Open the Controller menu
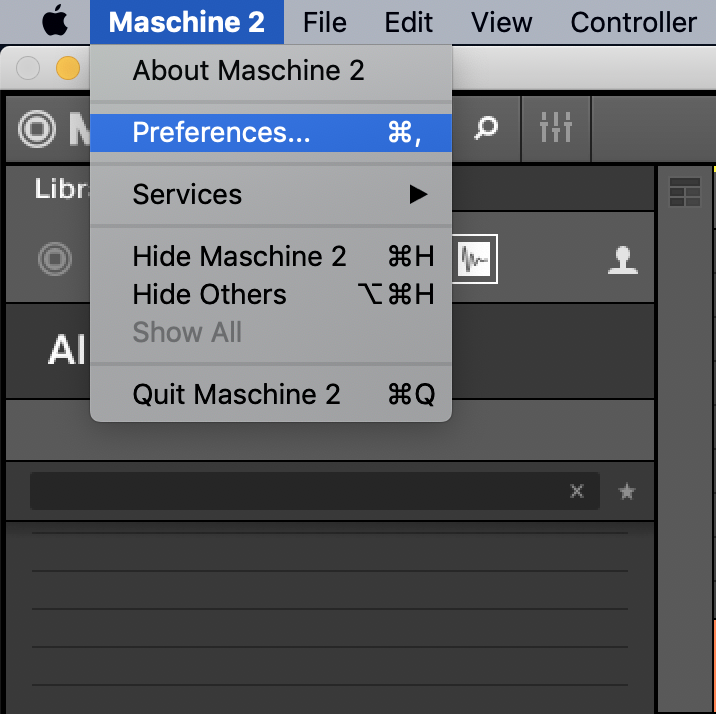This screenshot has width=716, height=714. [633, 22]
